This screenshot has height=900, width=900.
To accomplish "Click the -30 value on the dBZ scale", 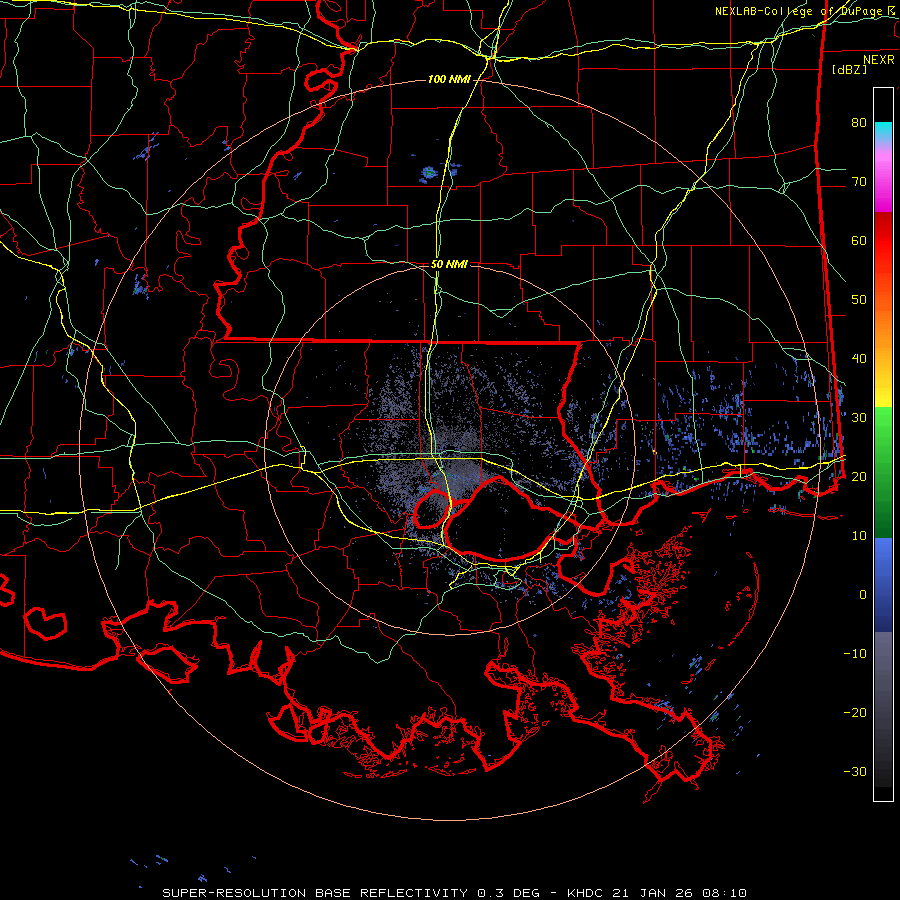I will 855,771.
